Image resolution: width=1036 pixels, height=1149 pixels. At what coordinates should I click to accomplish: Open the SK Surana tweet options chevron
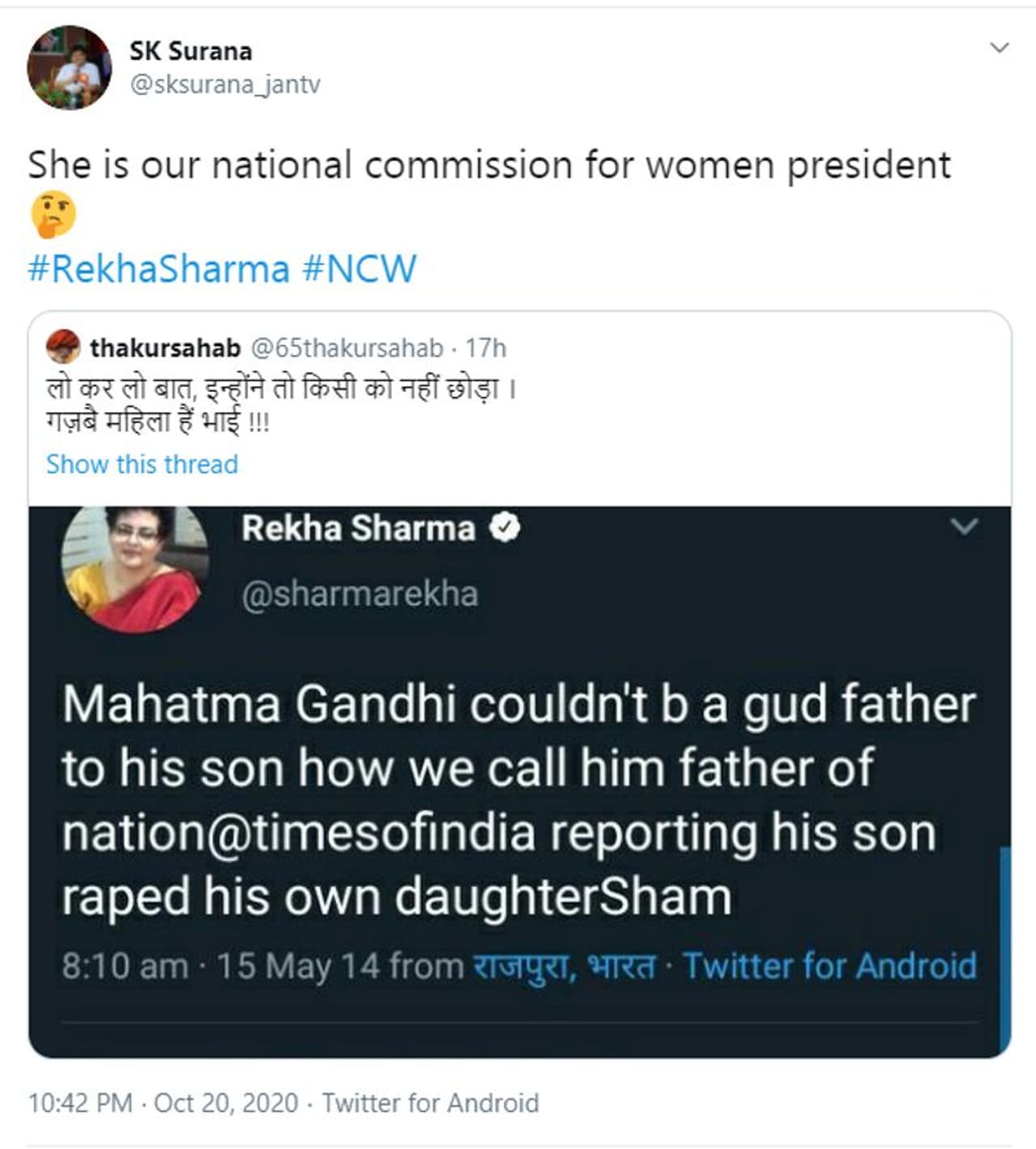1000,48
